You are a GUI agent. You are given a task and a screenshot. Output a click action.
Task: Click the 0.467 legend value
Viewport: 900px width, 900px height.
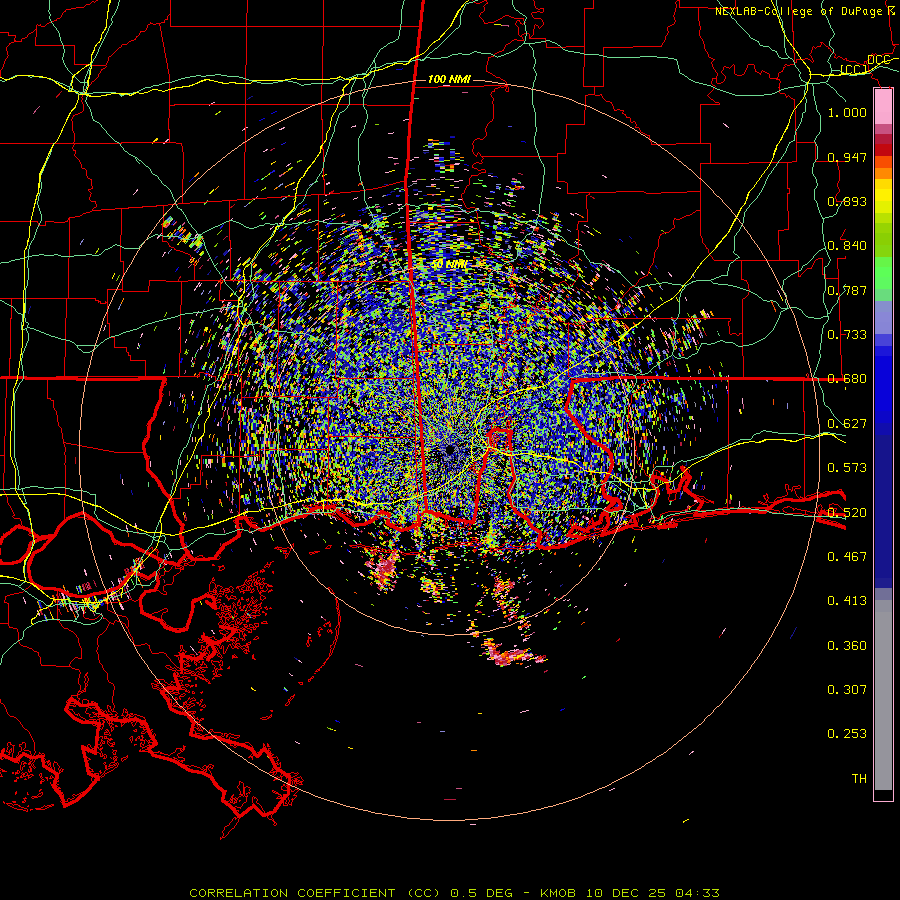(847, 556)
